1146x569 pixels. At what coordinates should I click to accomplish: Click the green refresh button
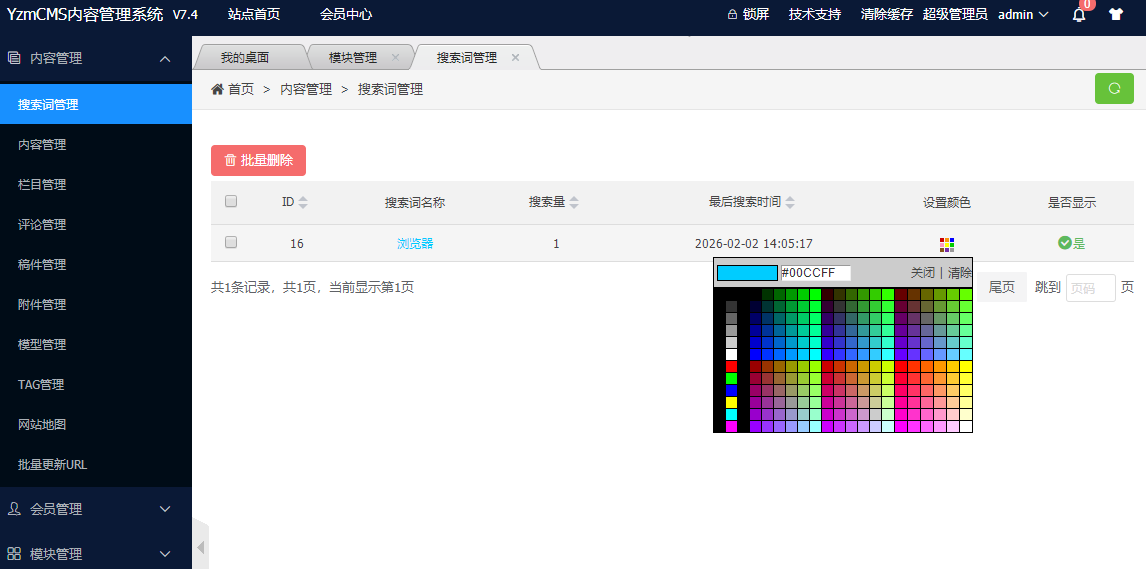point(1115,88)
